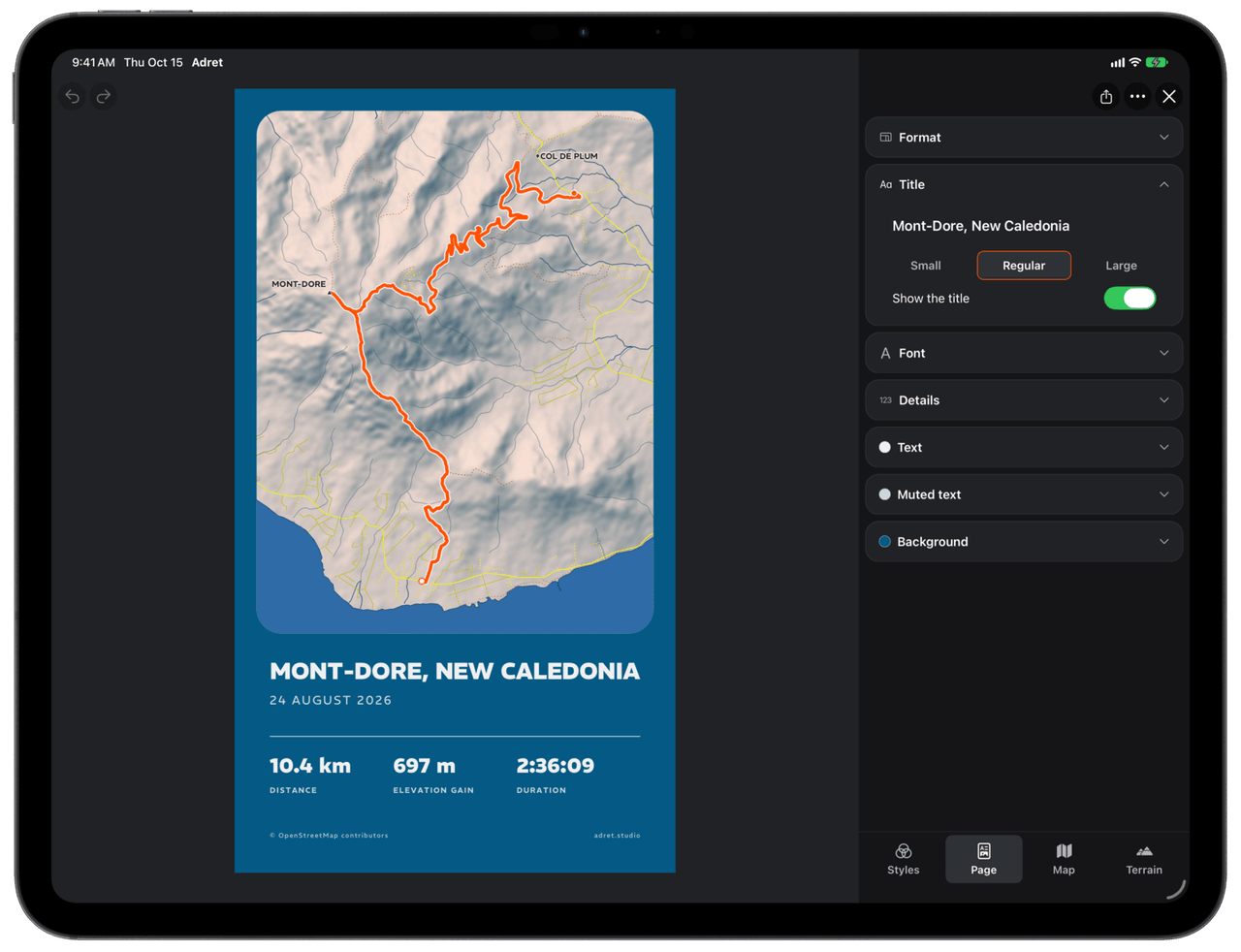Redo the last change
This screenshot has width=1241, height=952.
(x=104, y=96)
